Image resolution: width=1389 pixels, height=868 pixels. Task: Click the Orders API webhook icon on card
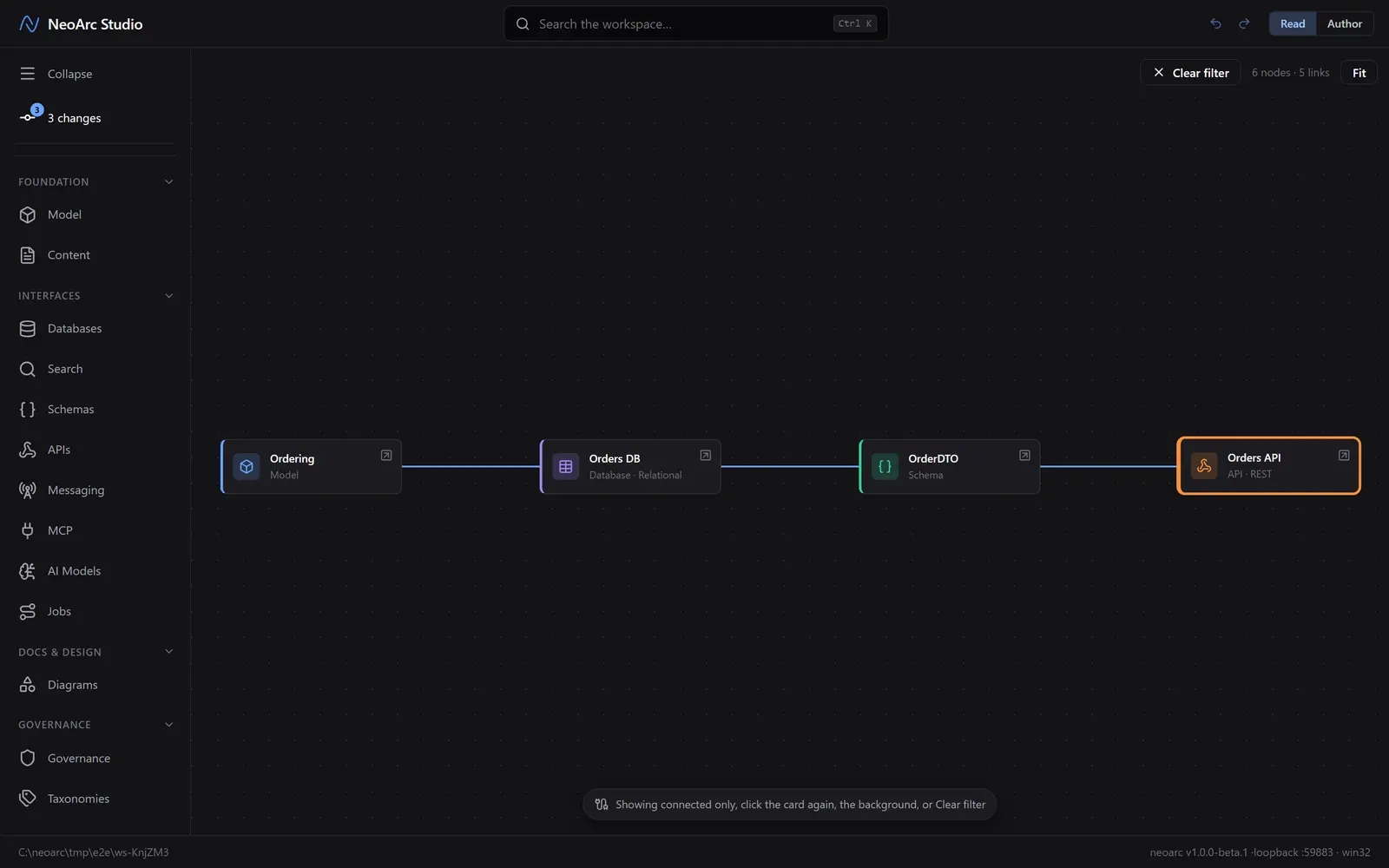(1204, 466)
